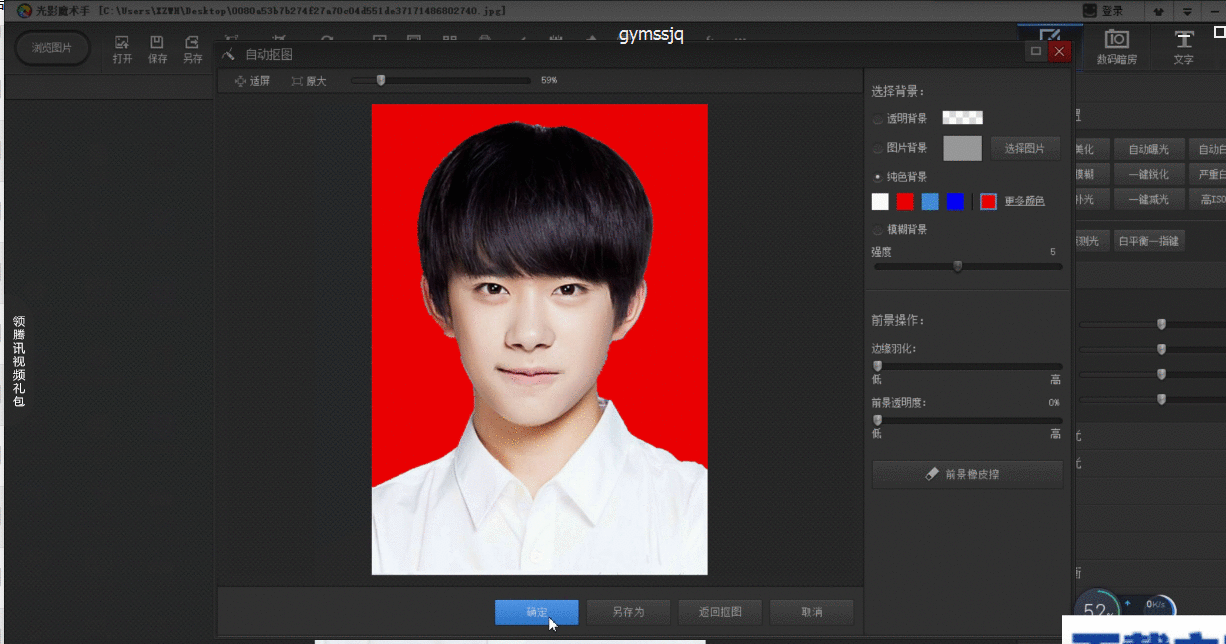Select the 图片背景 radio option
The height and width of the screenshot is (644, 1226).
pyautogui.click(x=878, y=148)
